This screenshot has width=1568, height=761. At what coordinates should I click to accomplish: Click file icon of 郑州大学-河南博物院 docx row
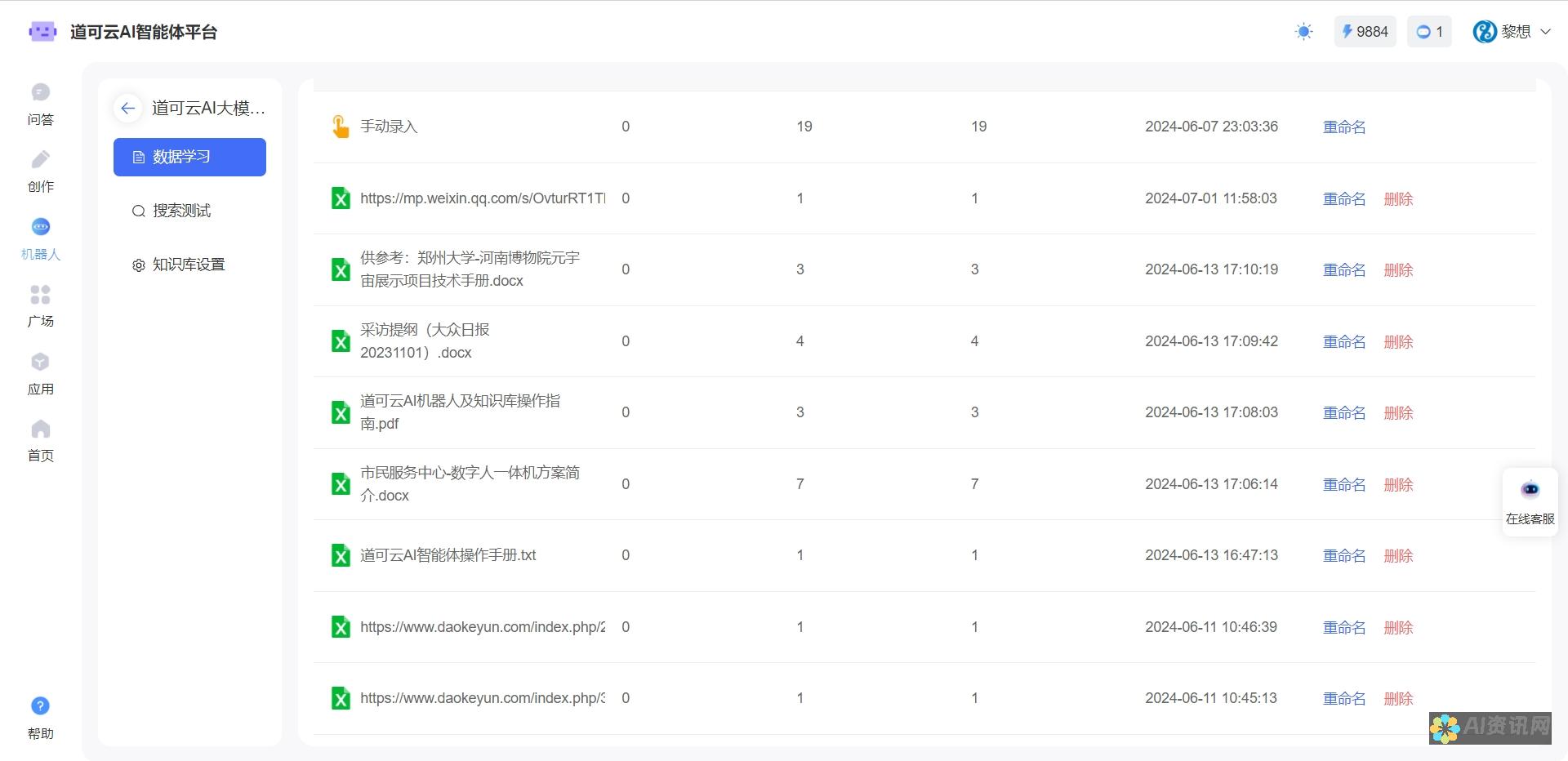click(341, 269)
